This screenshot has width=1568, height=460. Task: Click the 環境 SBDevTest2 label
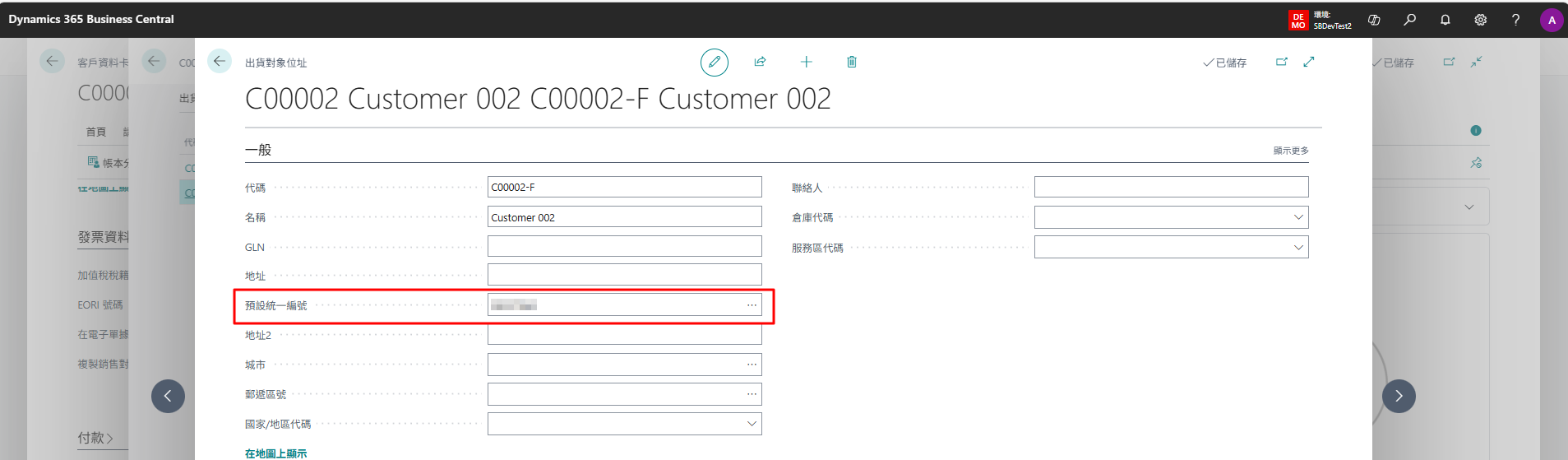[1332, 21]
